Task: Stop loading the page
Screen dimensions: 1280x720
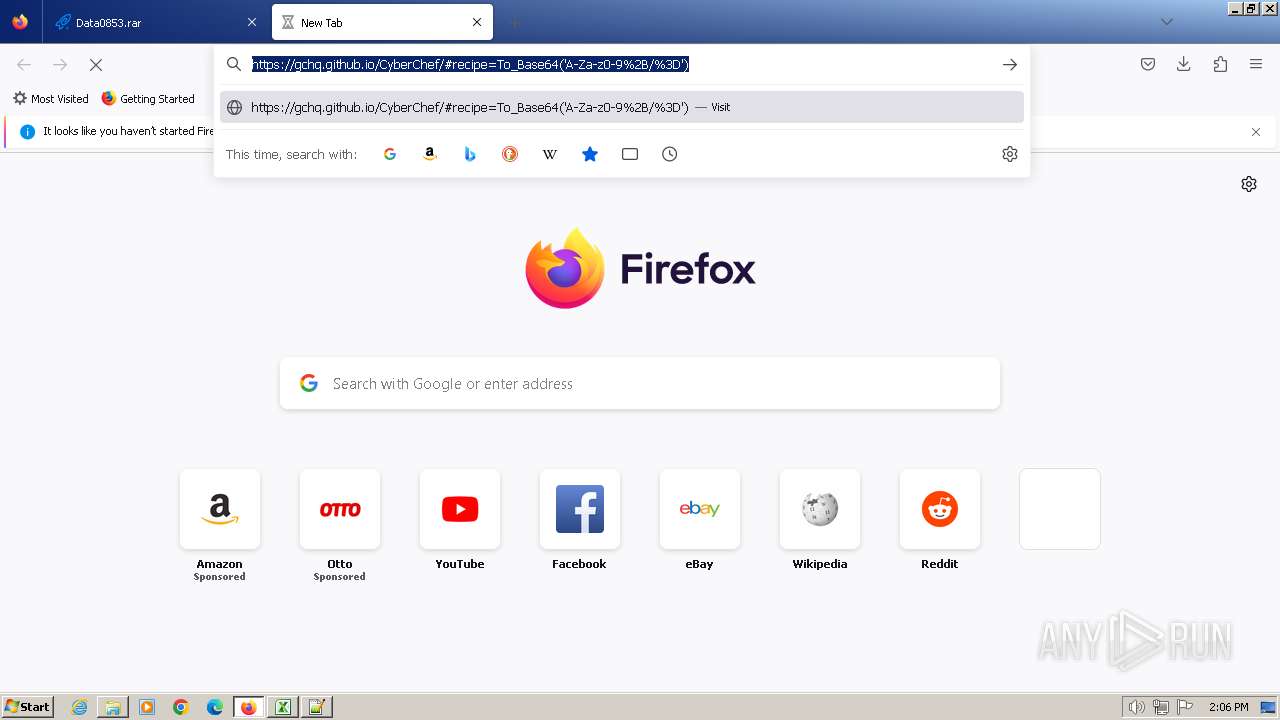Action: click(x=96, y=64)
